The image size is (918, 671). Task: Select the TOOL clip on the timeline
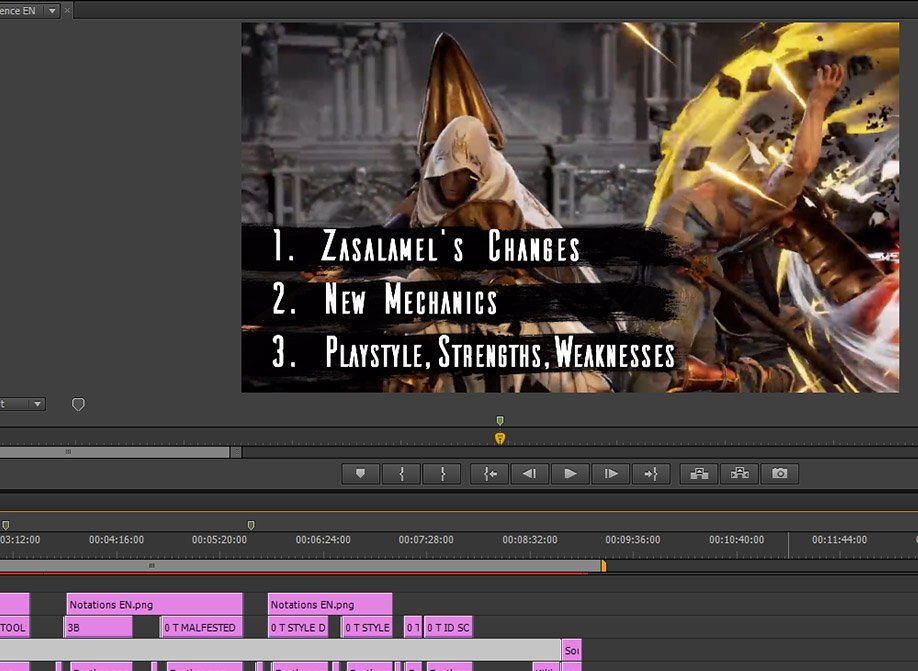pyautogui.click(x=14, y=627)
